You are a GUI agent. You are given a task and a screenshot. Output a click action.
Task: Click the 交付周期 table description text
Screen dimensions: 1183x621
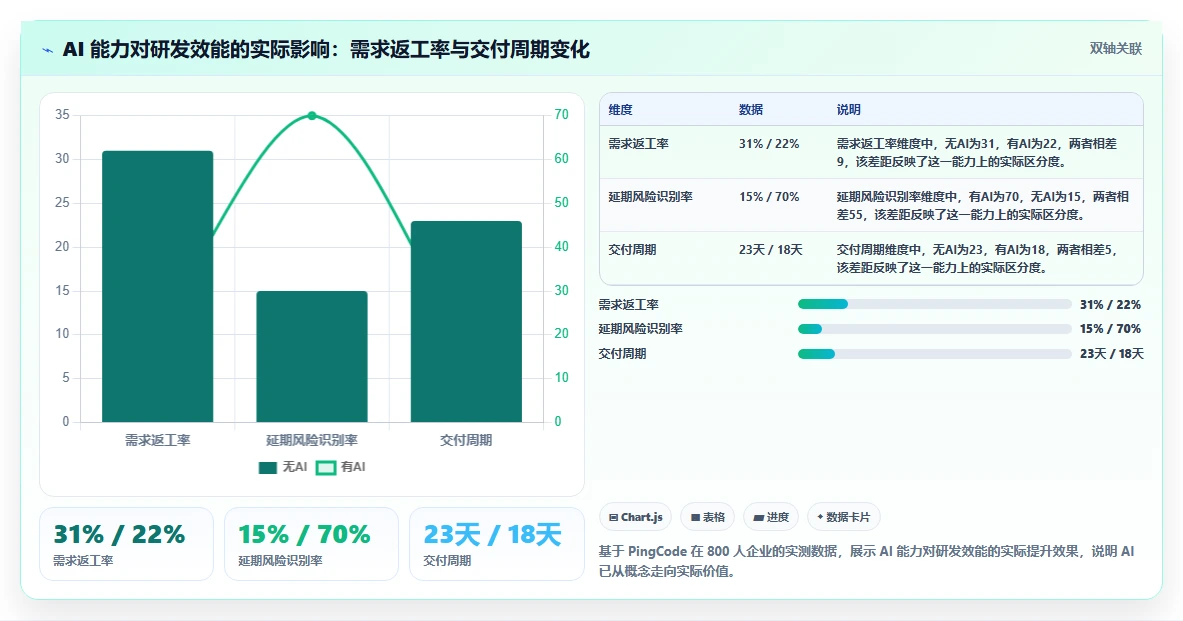pyautogui.click(x=976, y=258)
